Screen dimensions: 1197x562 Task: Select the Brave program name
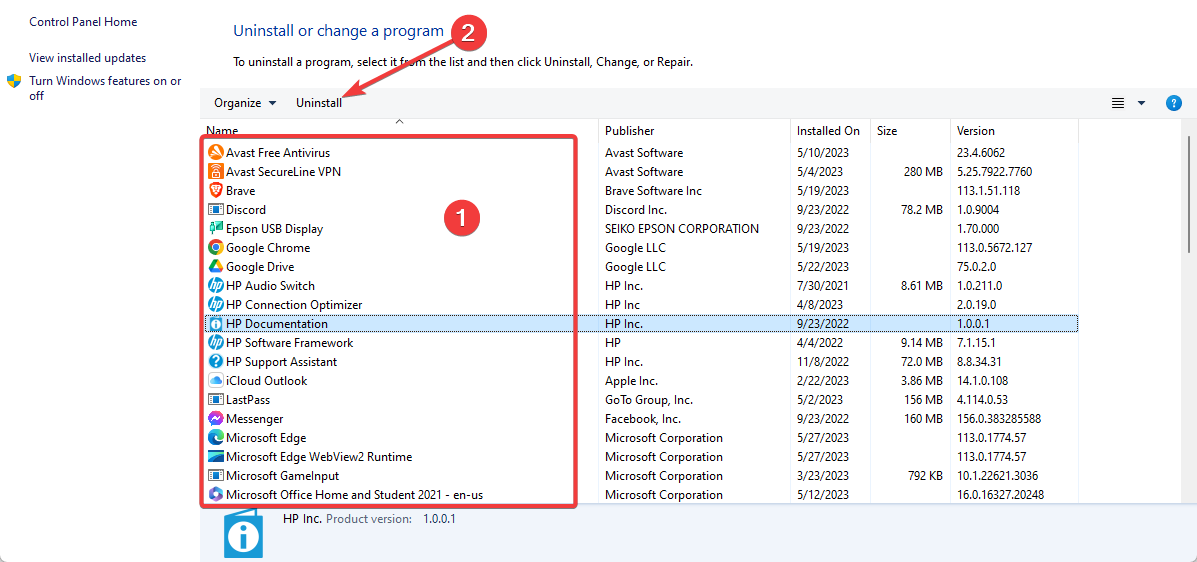[240, 191]
